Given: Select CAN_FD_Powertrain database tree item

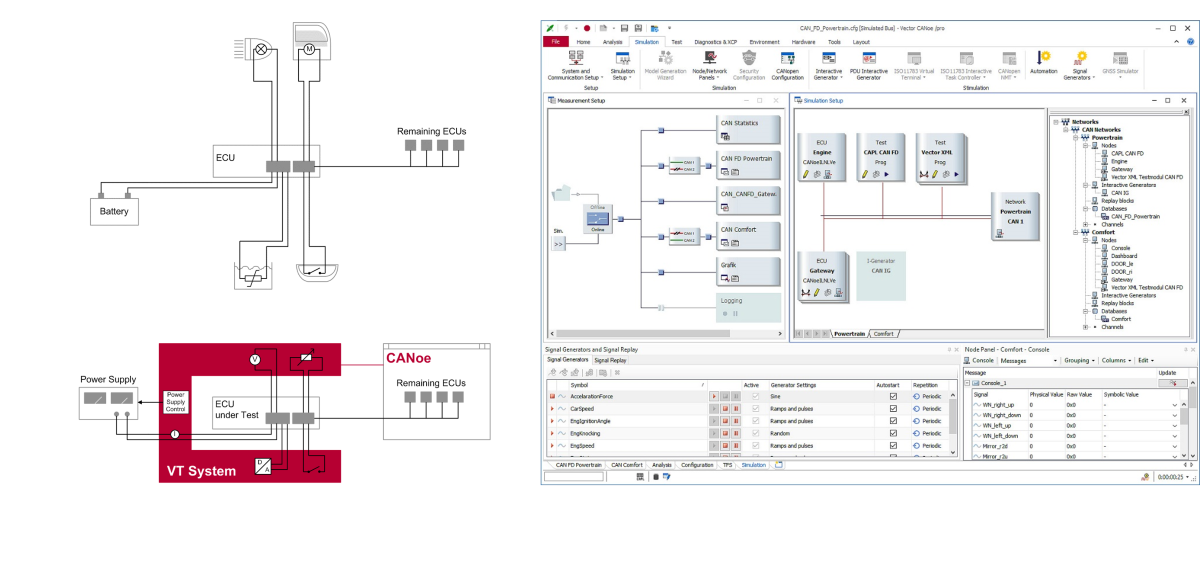Looking at the screenshot, I should point(1135,216).
